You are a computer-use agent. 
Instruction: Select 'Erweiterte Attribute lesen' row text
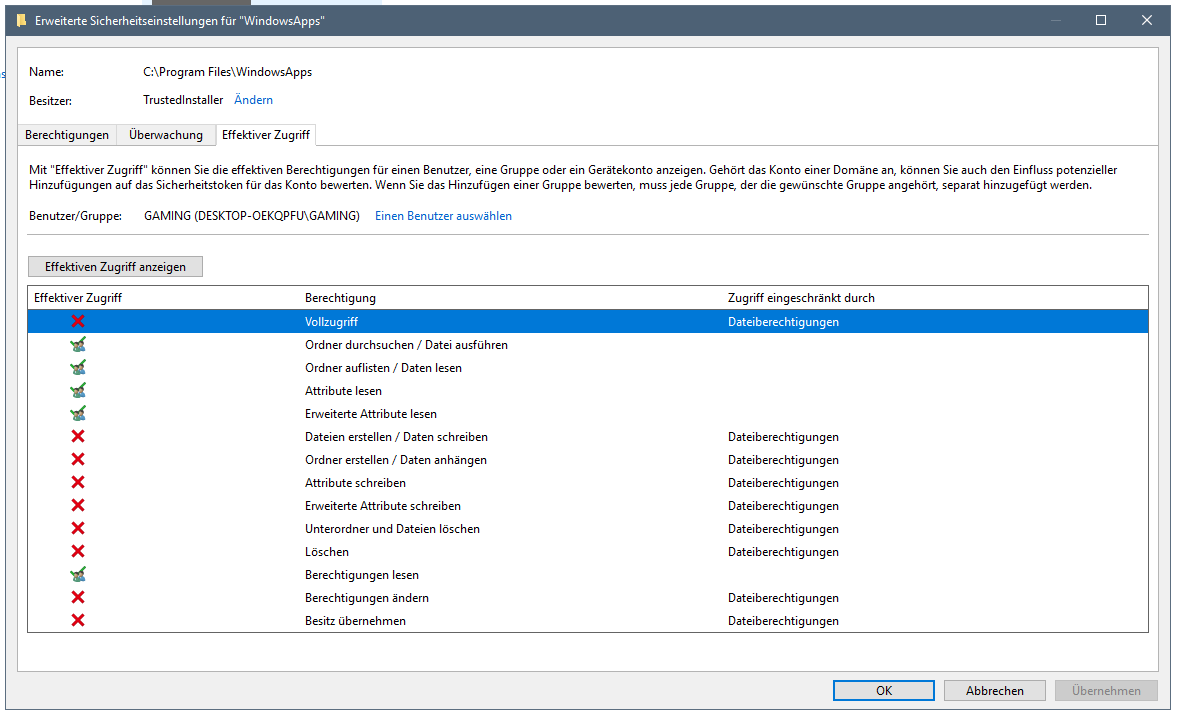371,414
